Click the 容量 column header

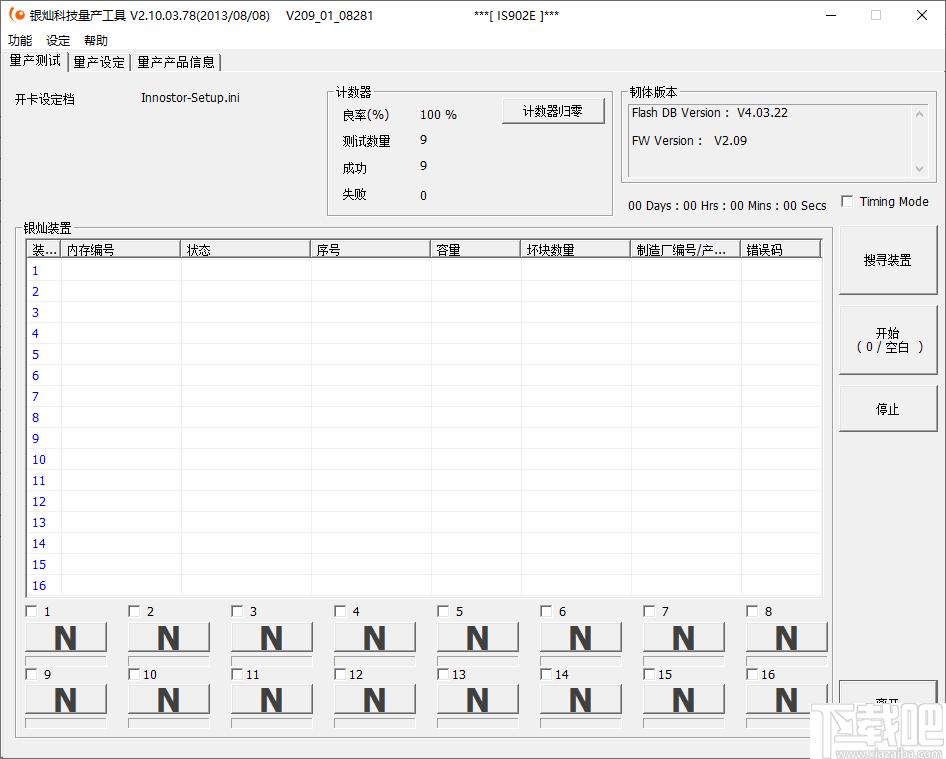coord(475,249)
